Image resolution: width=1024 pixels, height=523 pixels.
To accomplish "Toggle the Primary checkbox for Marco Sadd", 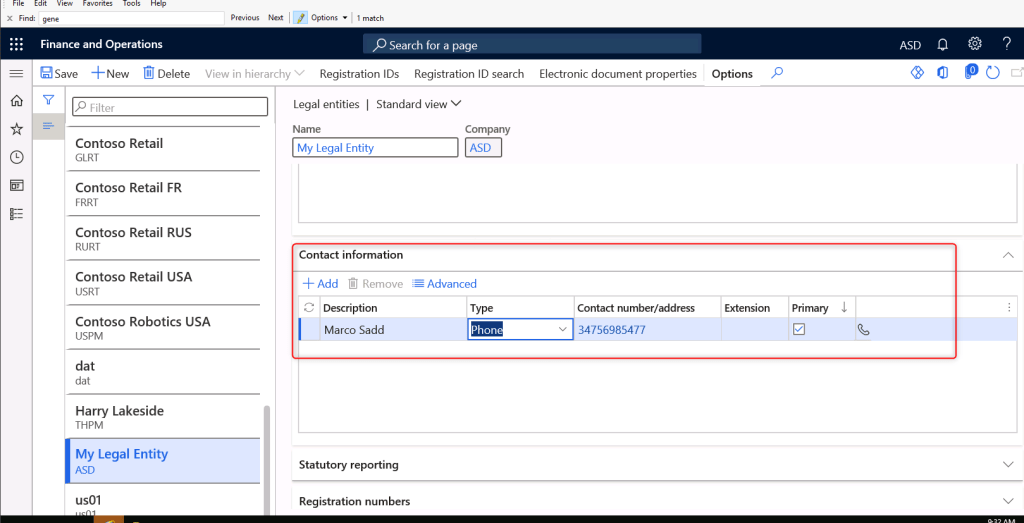I will 799,330.
